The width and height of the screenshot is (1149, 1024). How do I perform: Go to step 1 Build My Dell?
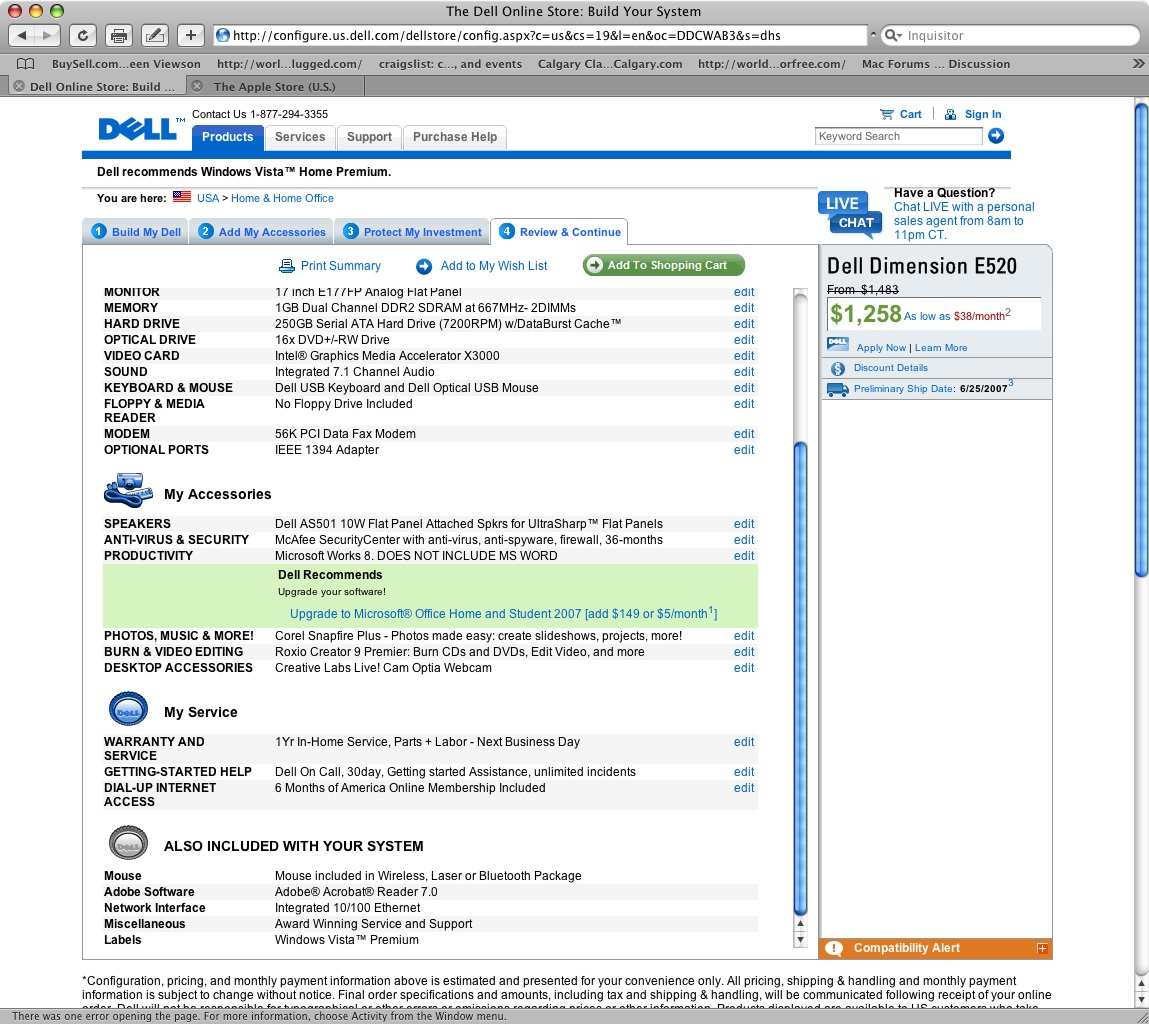(136, 232)
